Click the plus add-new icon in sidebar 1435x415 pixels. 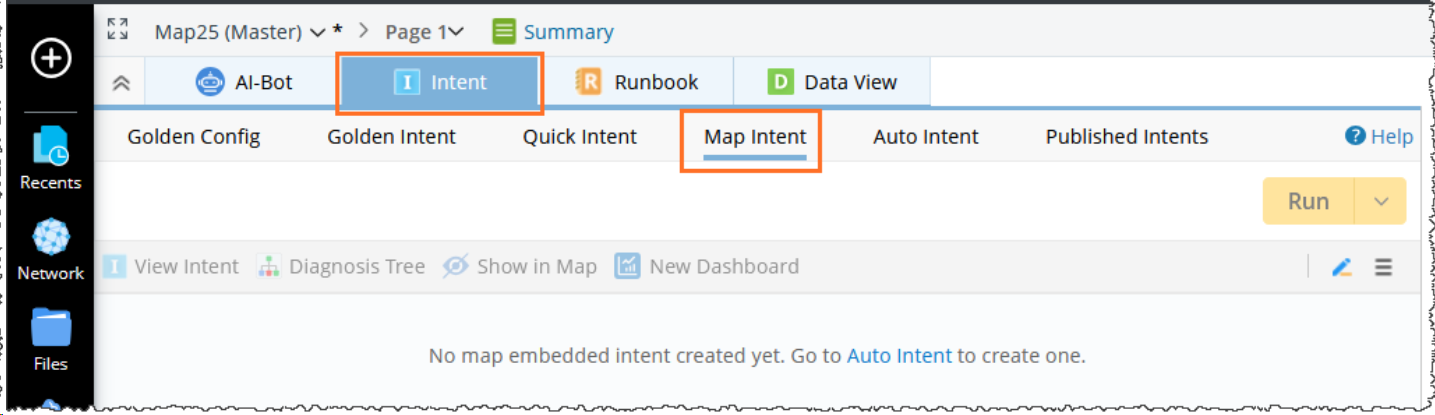click(x=50, y=59)
